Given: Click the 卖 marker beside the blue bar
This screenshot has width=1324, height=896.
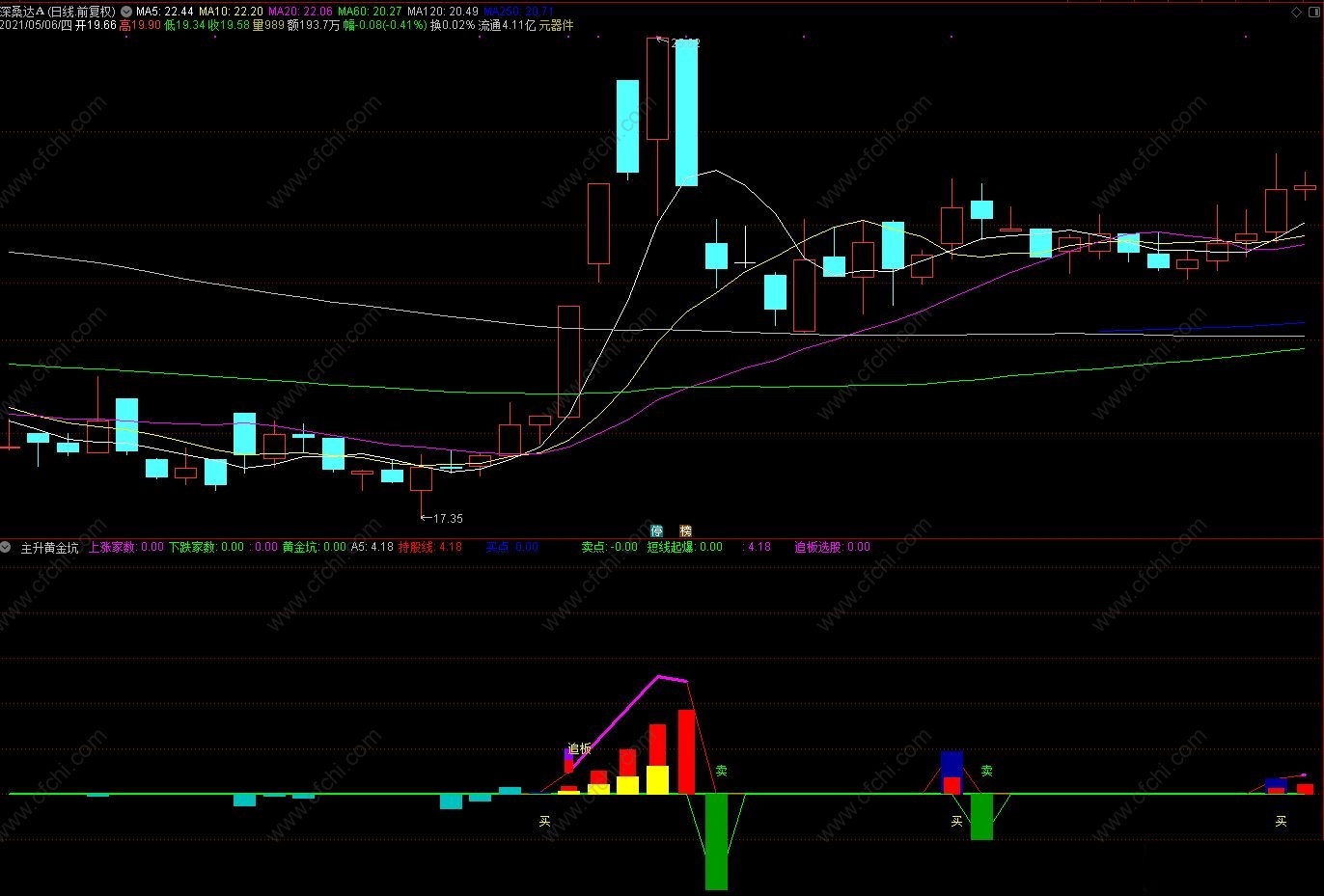Looking at the screenshot, I should click(x=986, y=771).
